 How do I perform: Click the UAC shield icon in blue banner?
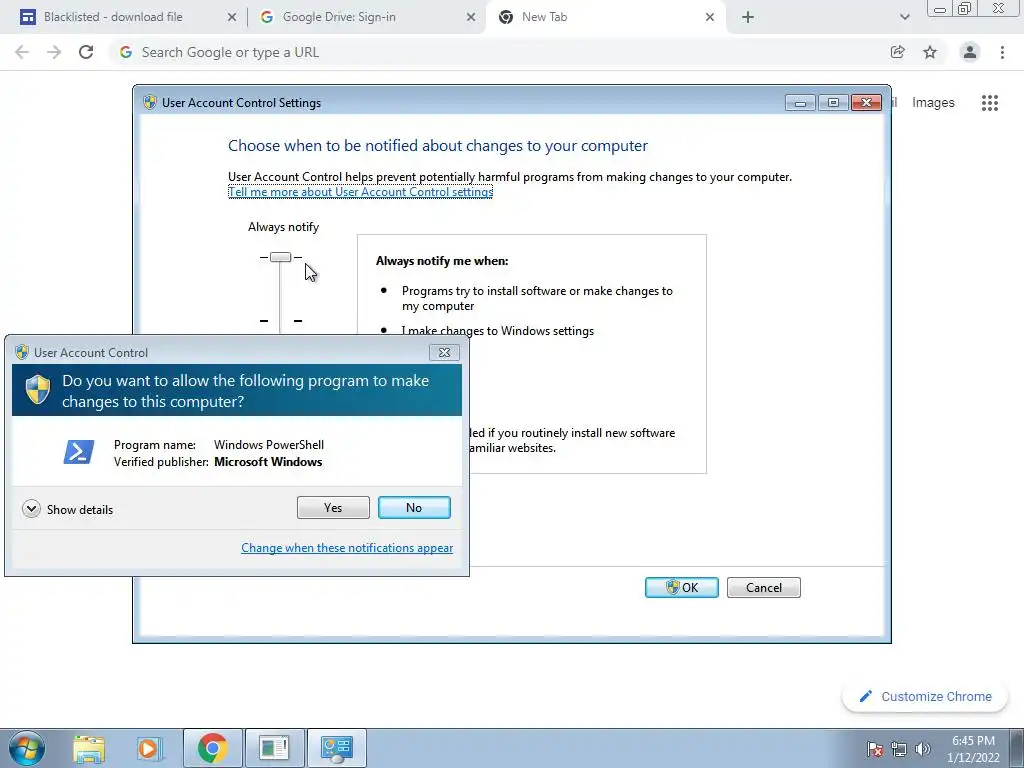38,389
